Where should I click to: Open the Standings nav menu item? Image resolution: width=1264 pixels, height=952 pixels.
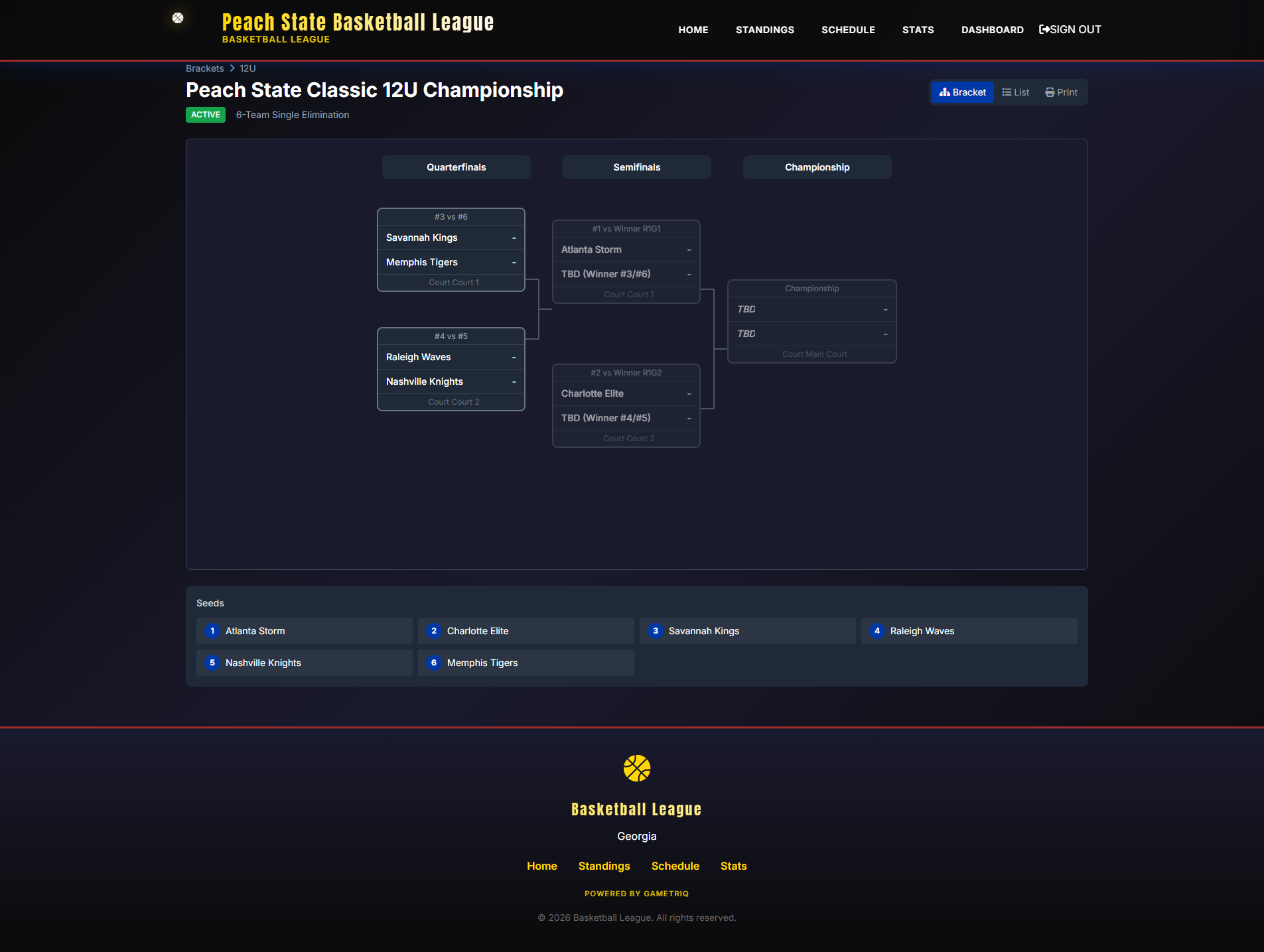(764, 30)
